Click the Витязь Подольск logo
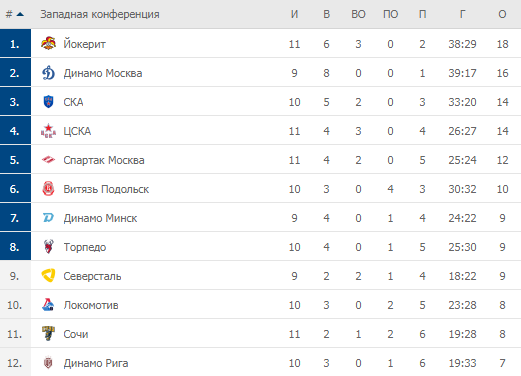 click(48, 189)
